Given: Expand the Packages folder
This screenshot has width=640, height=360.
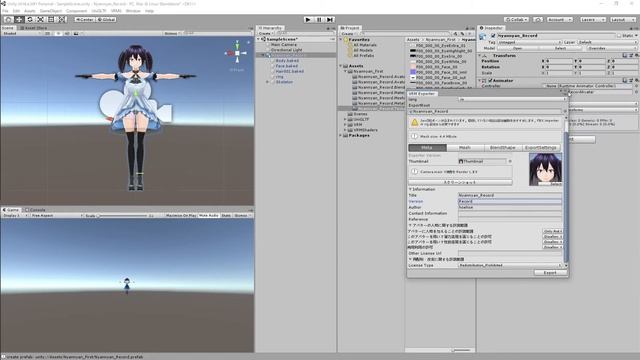Looking at the screenshot, I should [x=341, y=135].
